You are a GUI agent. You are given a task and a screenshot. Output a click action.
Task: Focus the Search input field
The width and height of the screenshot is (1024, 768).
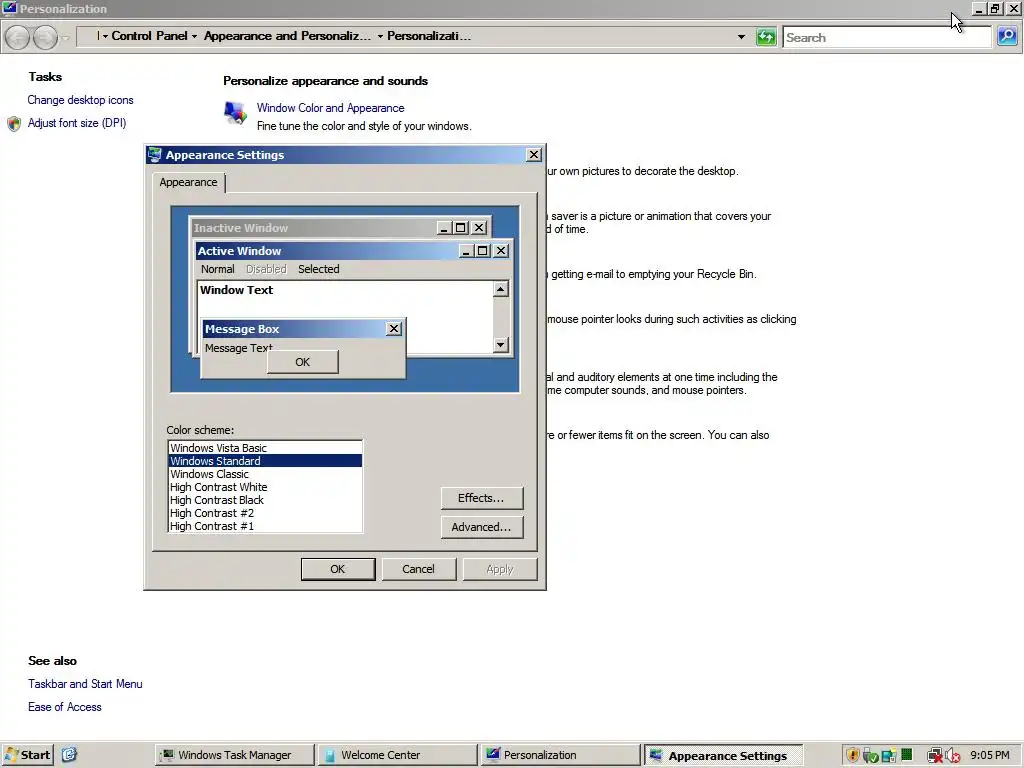click(887, 37)
